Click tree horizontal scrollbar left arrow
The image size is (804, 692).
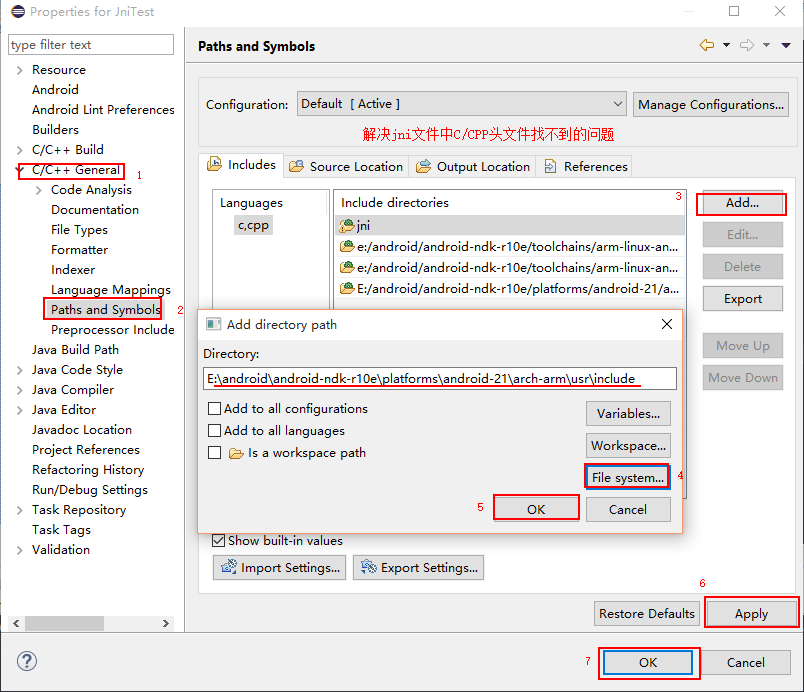click(16, 623)
